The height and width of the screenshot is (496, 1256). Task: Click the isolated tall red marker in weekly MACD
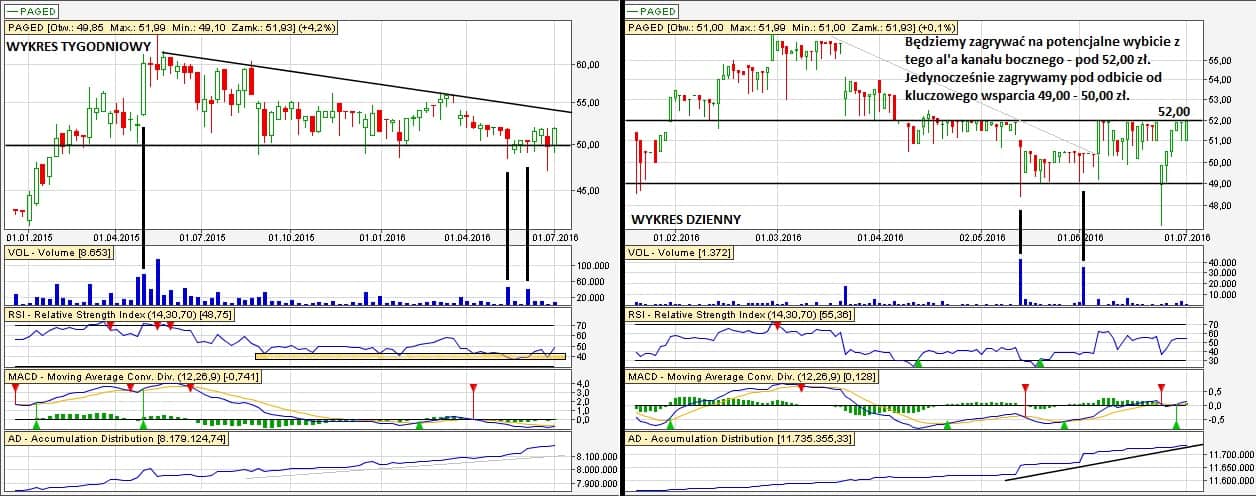point(474,388)
